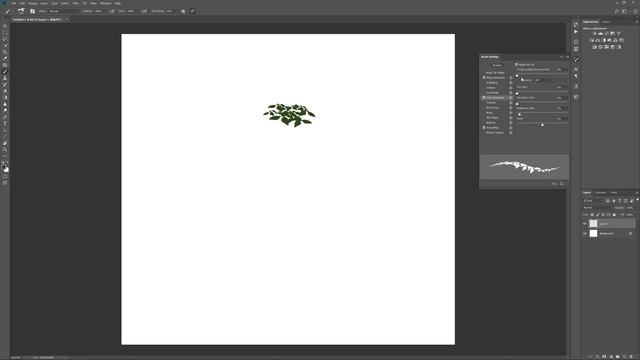Open the foreground color swatch
Viewport: 640px width, 360px height.
coord(4,167)
